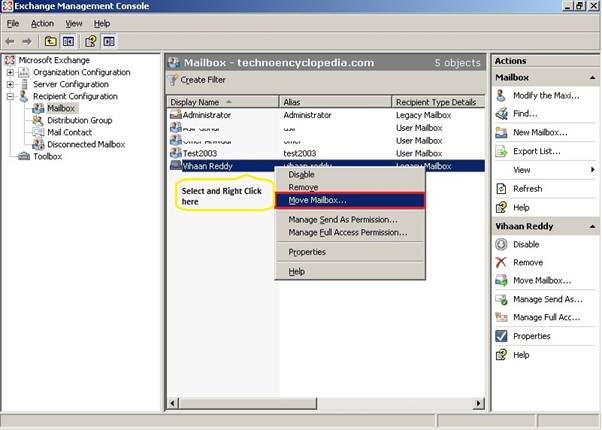
Task: Click the Back arrow toolbar icon
Action: point(10,41)
